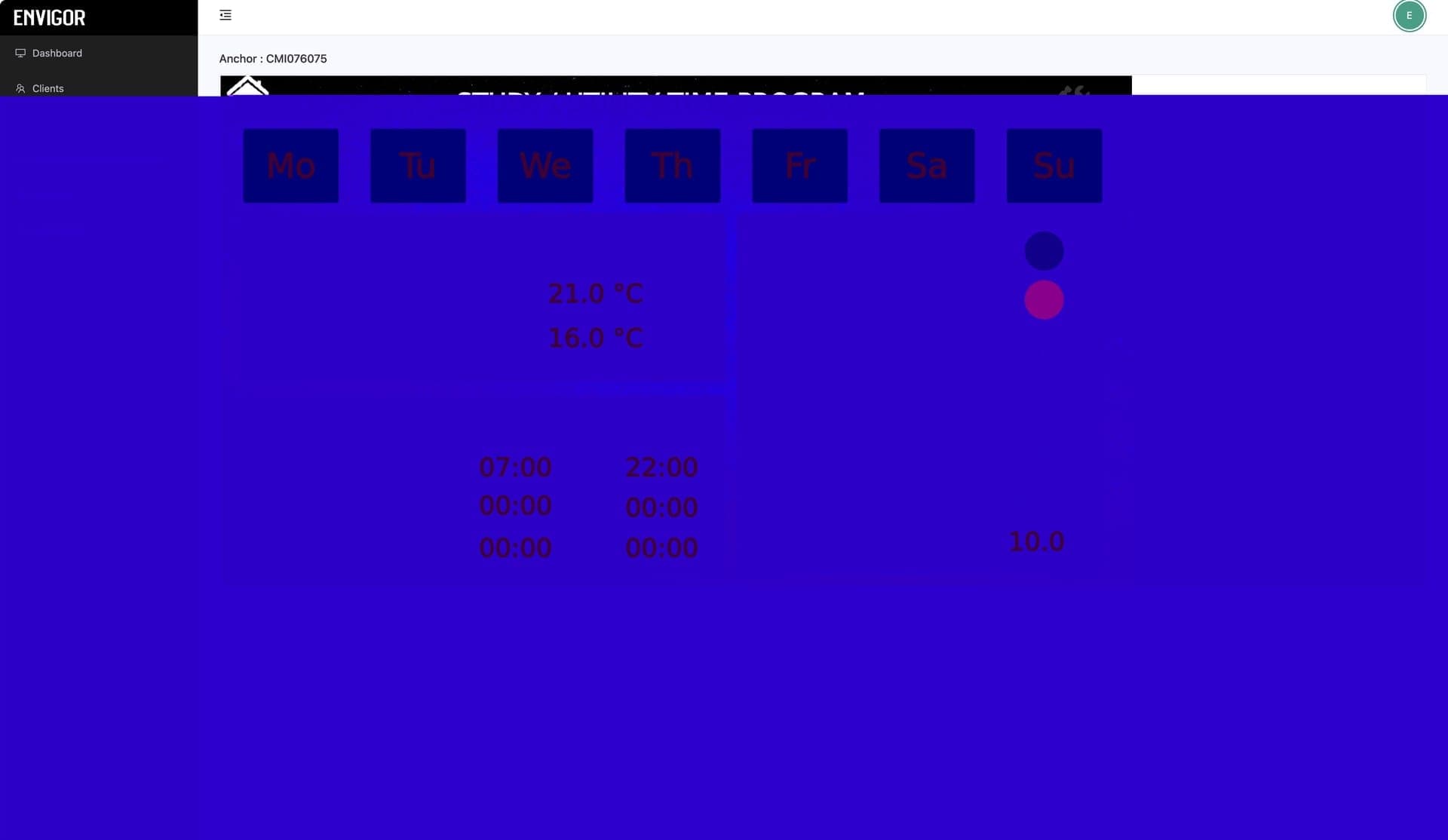Screen dimensions: 1448x840
Task: Select the Mo day button
Action: click(291, 165)
